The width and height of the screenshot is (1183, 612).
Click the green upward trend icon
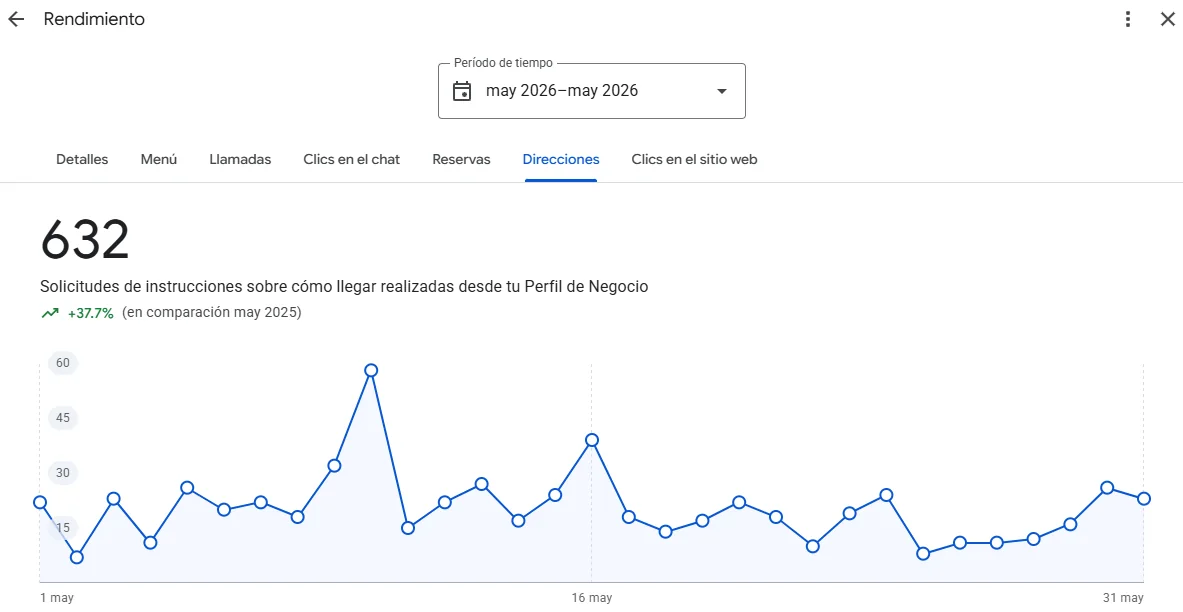pyautogui.click(x=50, y=313)
